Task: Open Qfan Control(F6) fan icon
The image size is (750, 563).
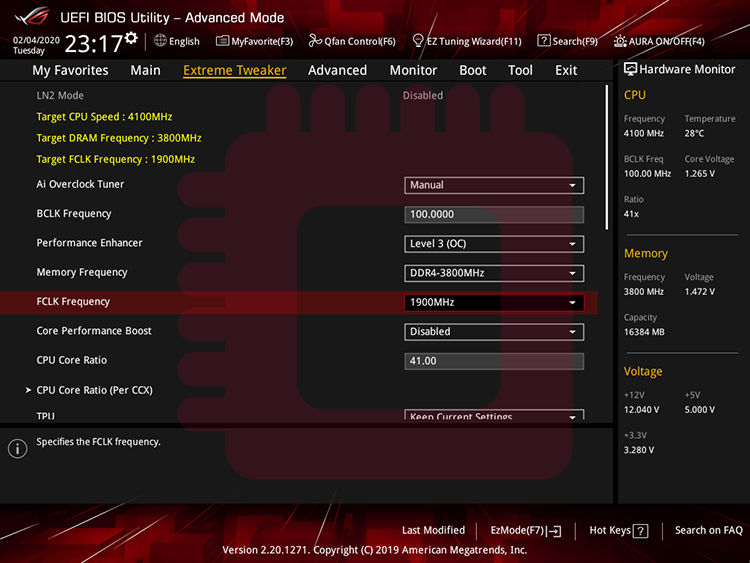Action: (x=314, y=41)
